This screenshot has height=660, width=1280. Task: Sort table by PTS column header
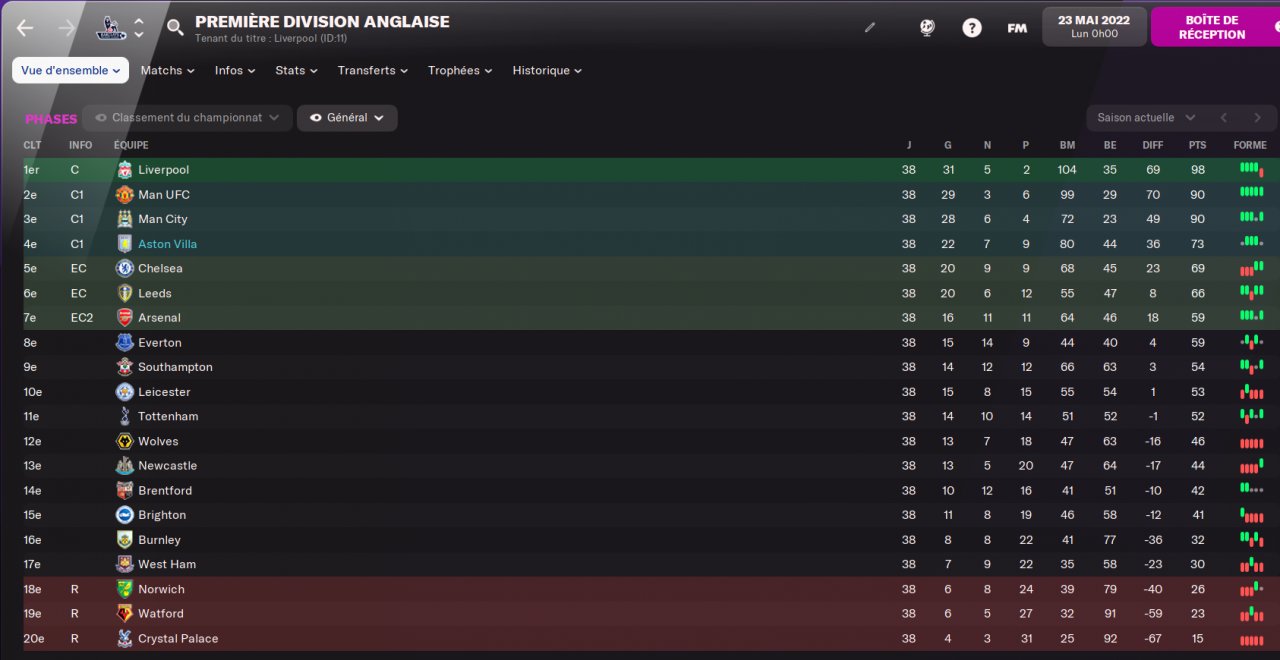click(1197, 145)
